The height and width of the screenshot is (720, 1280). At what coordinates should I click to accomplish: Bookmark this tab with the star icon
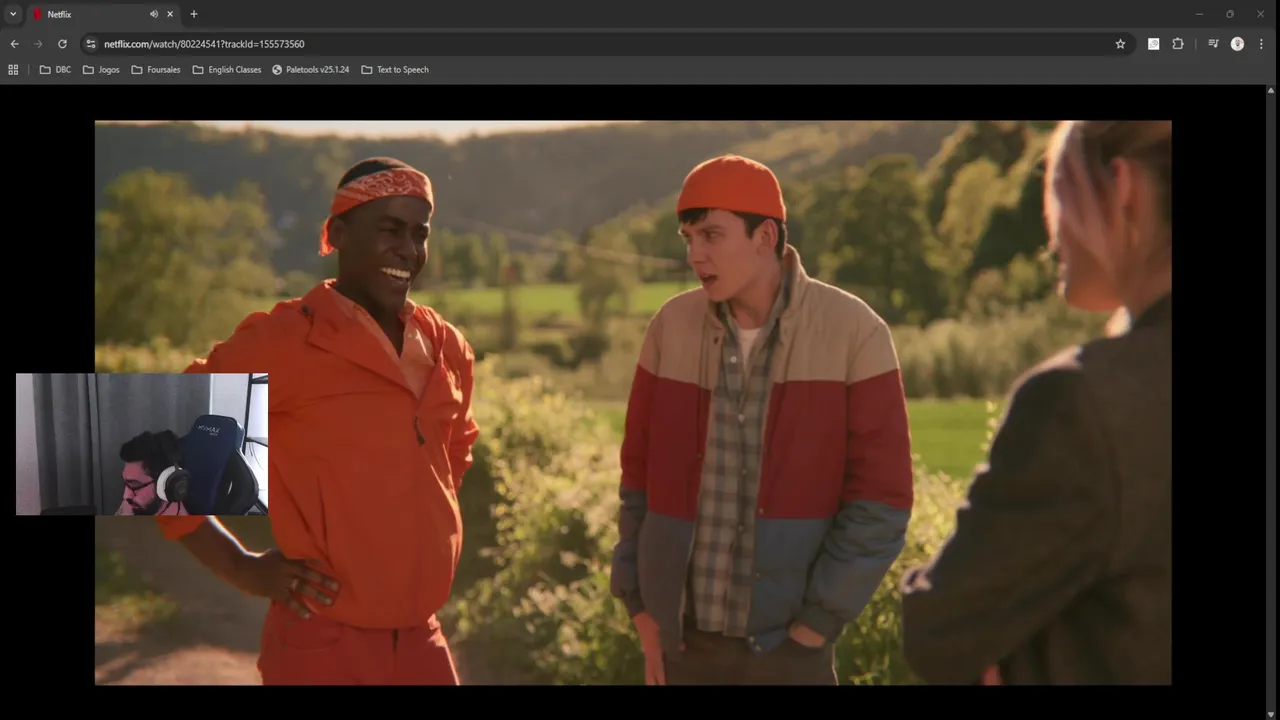(1120, 44)
